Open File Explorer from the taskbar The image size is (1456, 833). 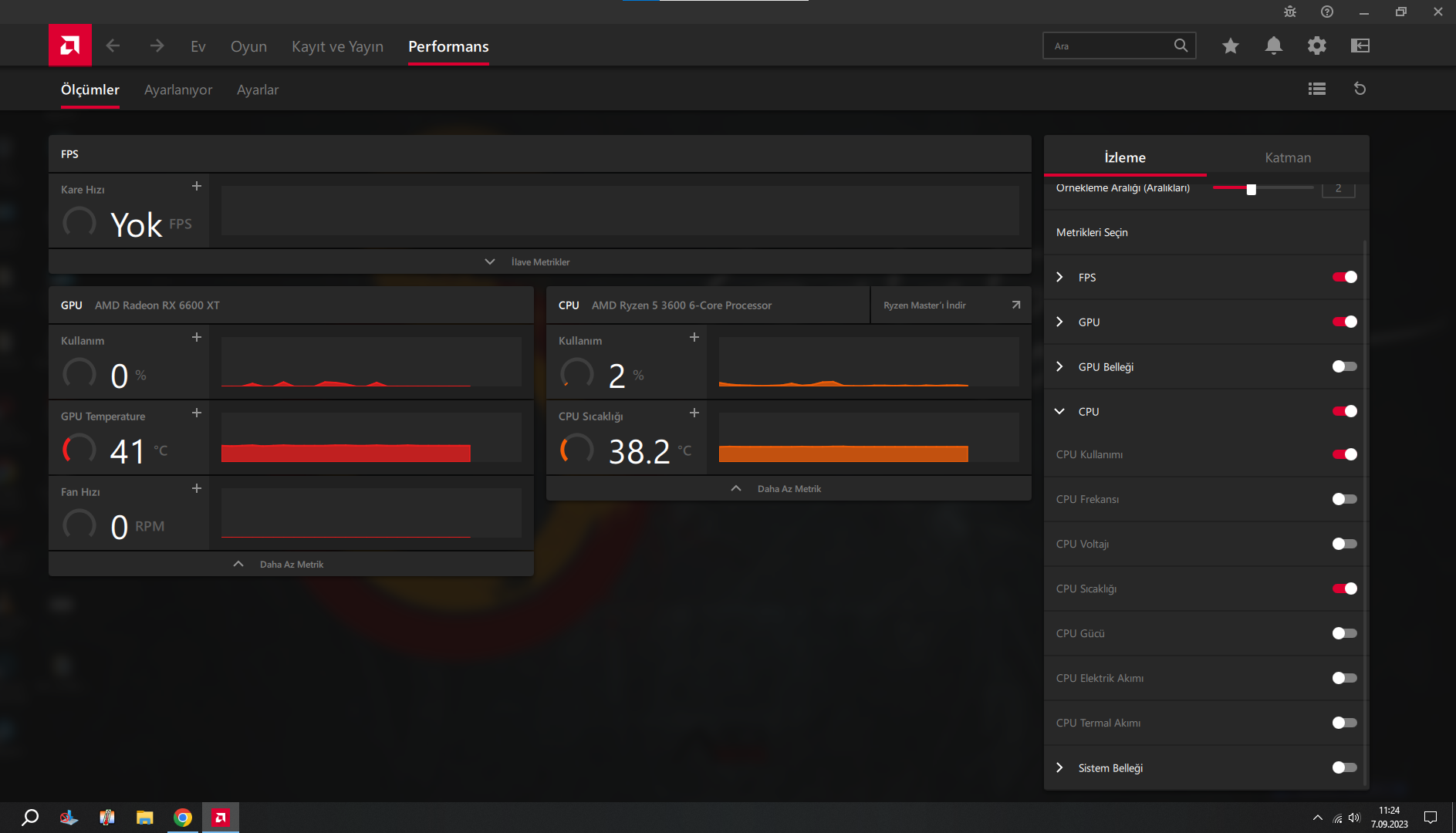tap(144, 818)
